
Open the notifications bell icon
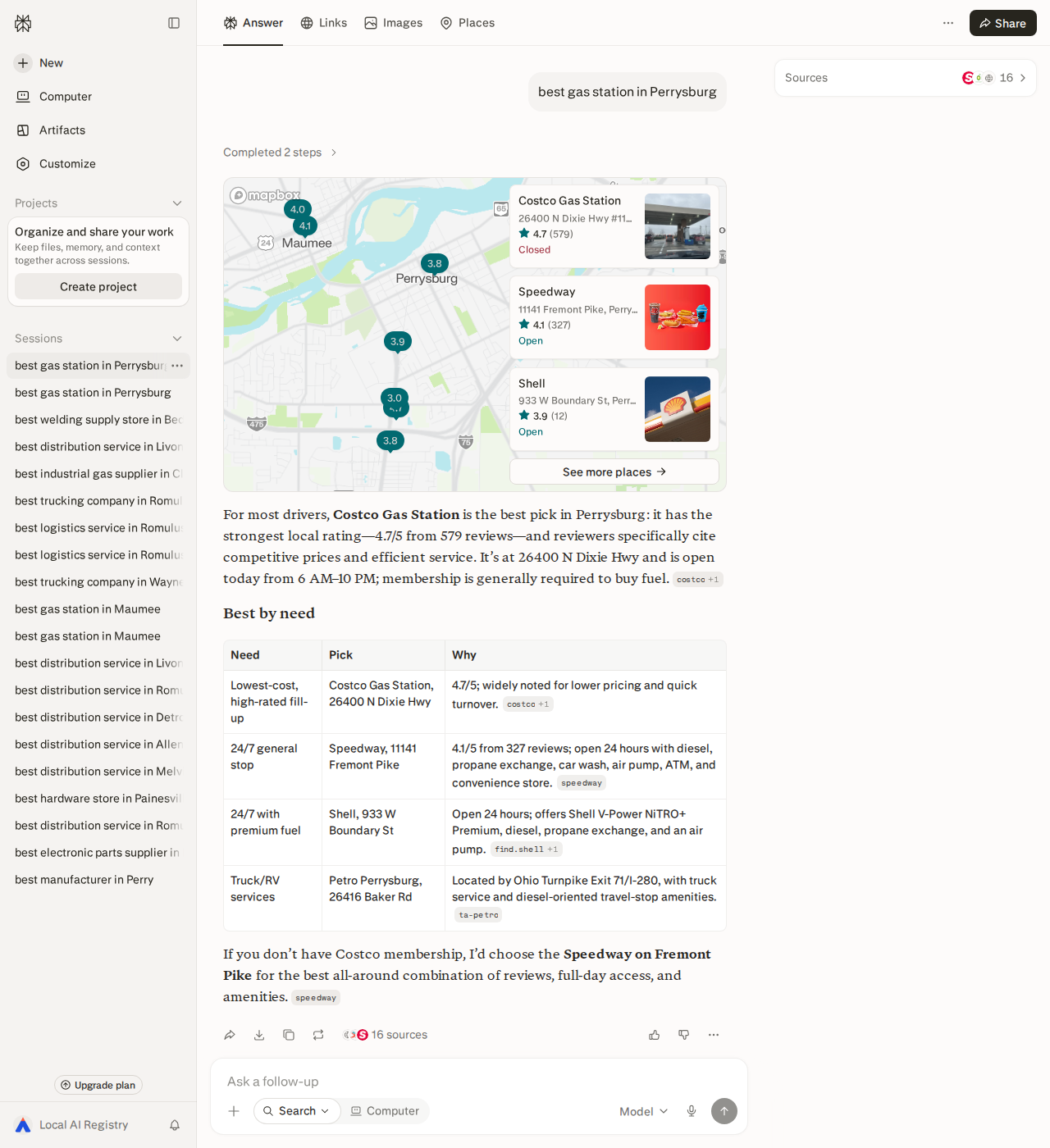(175, 1125)
